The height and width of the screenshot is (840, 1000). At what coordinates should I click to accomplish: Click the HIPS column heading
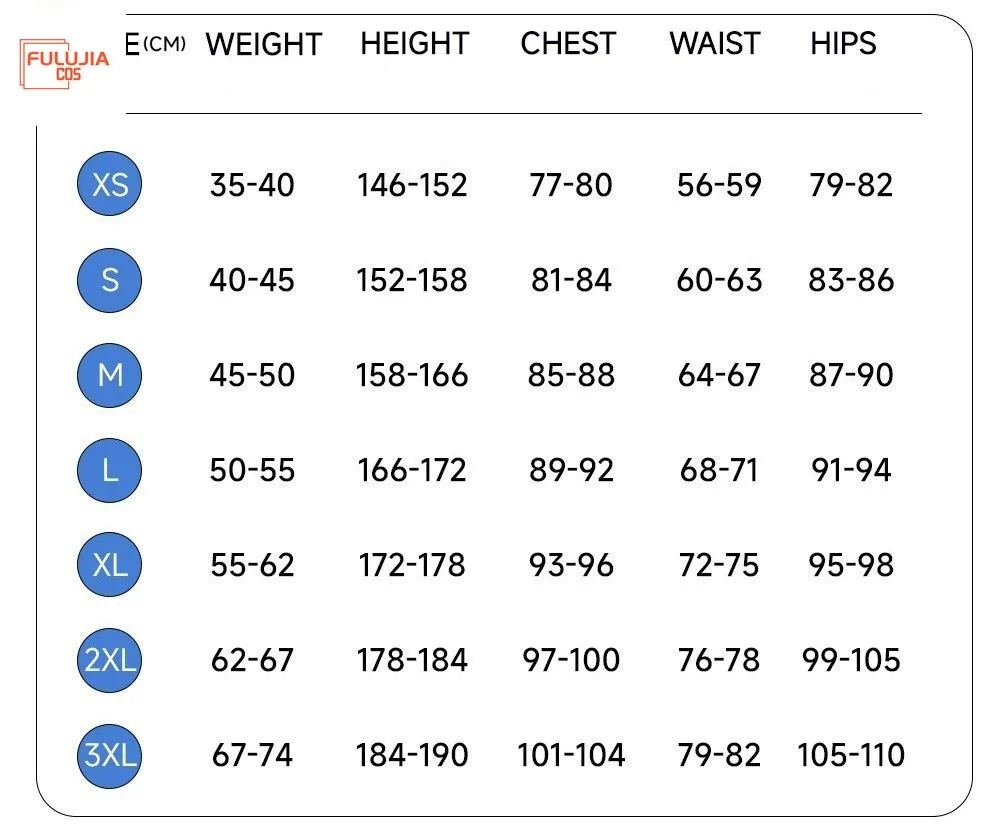coord(843,44)
